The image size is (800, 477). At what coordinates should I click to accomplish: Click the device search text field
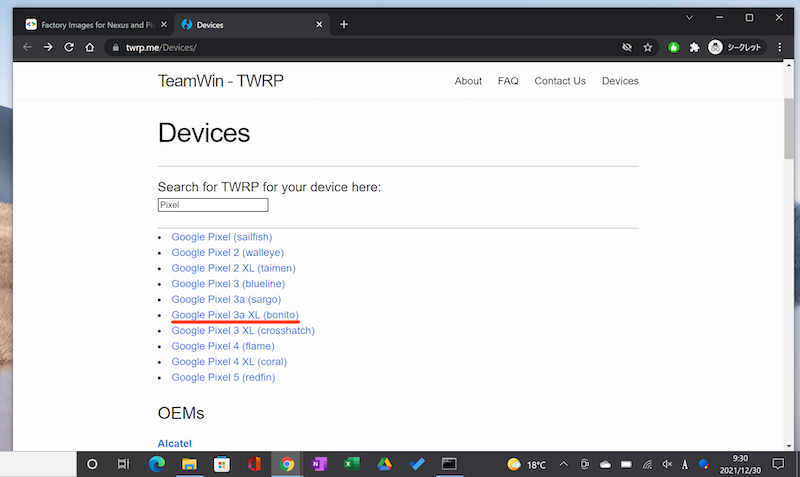click(213, 205)
